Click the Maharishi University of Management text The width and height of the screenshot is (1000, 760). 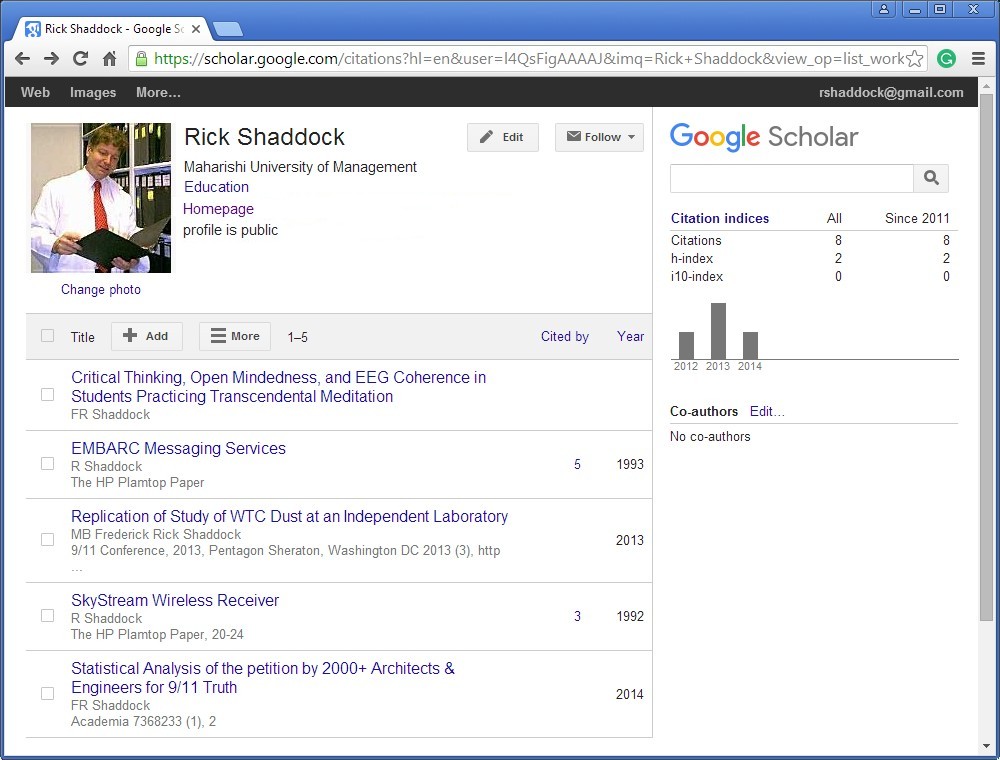[x=300, y=166]
